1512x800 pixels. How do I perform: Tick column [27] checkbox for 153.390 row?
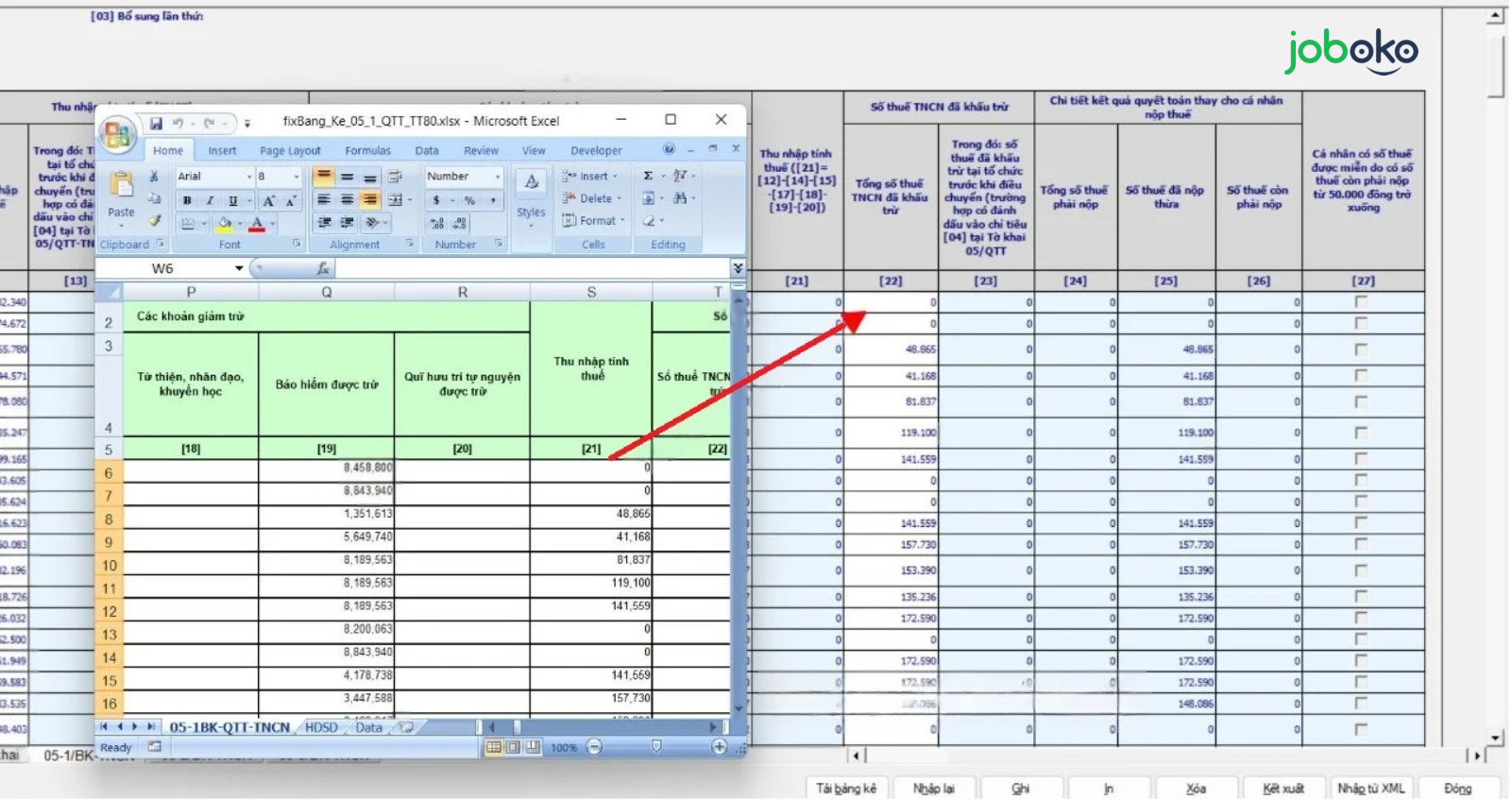click(1361, 570)
